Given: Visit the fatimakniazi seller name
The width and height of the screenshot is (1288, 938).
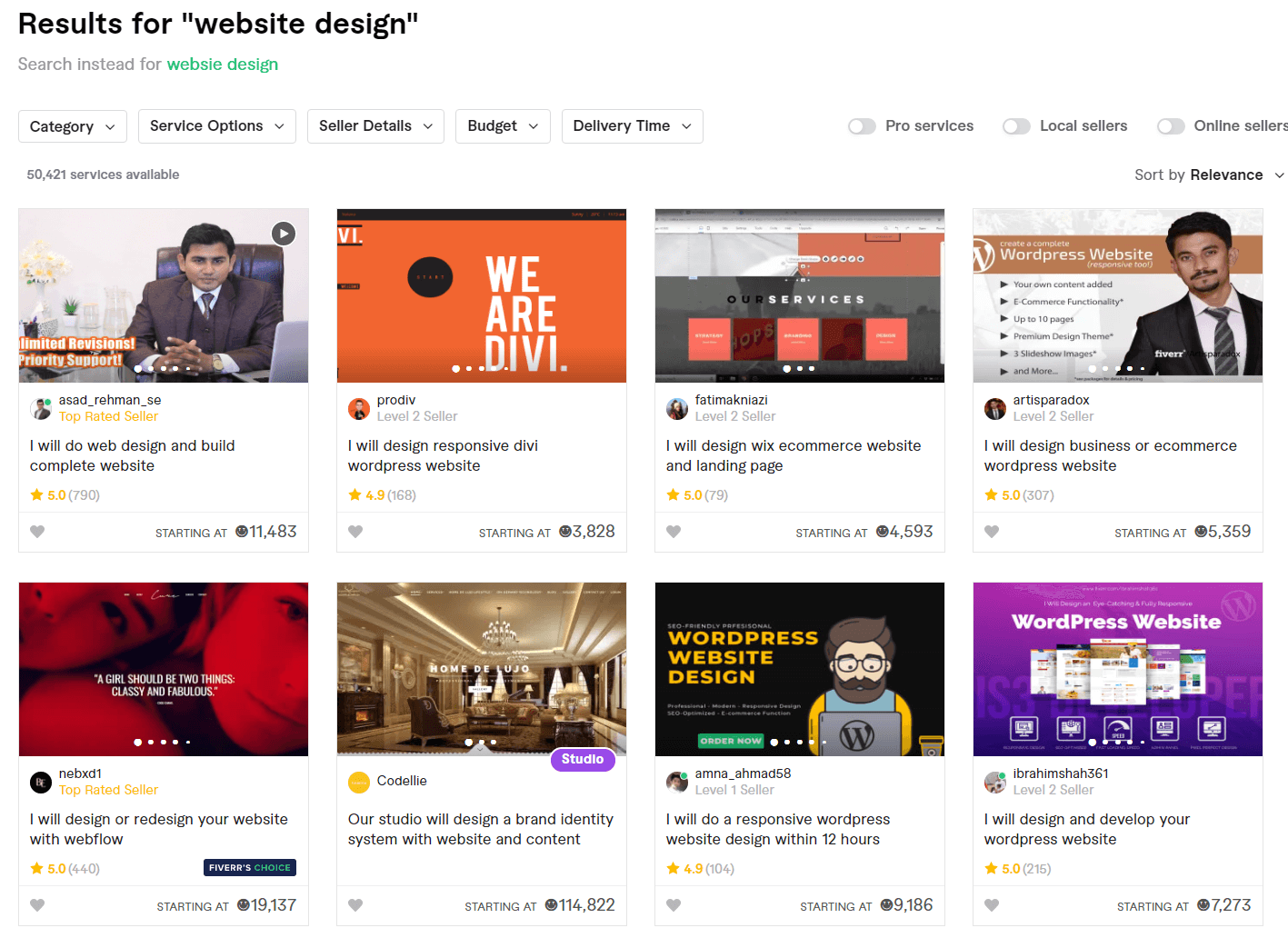Looking at the screenshot, I should [x=732, y=400].
